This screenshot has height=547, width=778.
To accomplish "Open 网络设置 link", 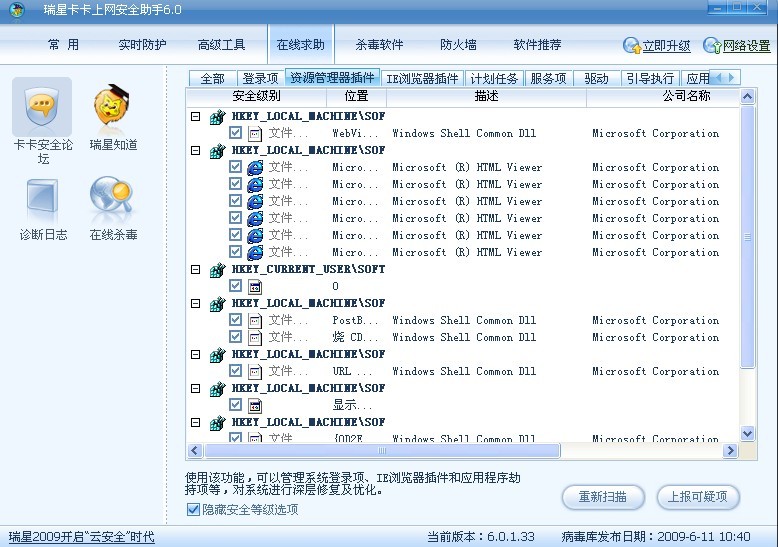I will click(746, 46).
